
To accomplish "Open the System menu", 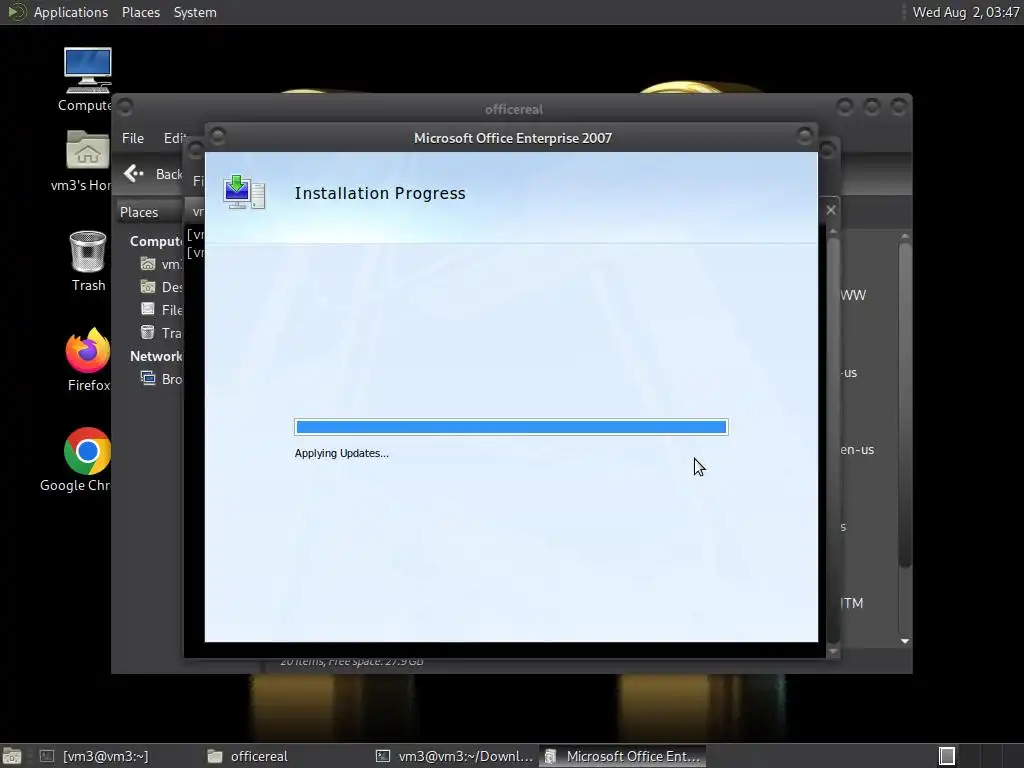I will click(195, 12).
